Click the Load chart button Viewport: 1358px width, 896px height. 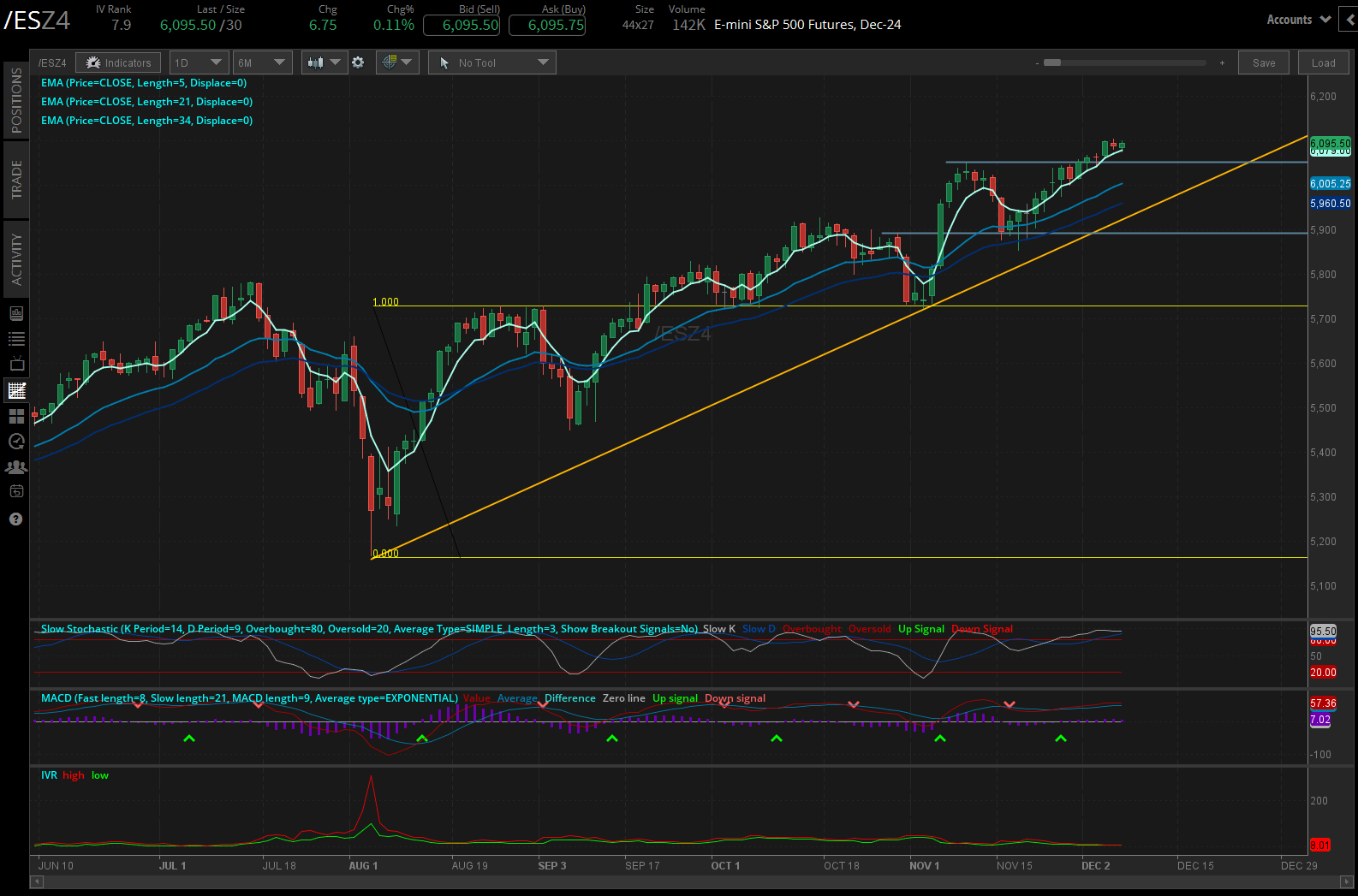point(1323,62)
